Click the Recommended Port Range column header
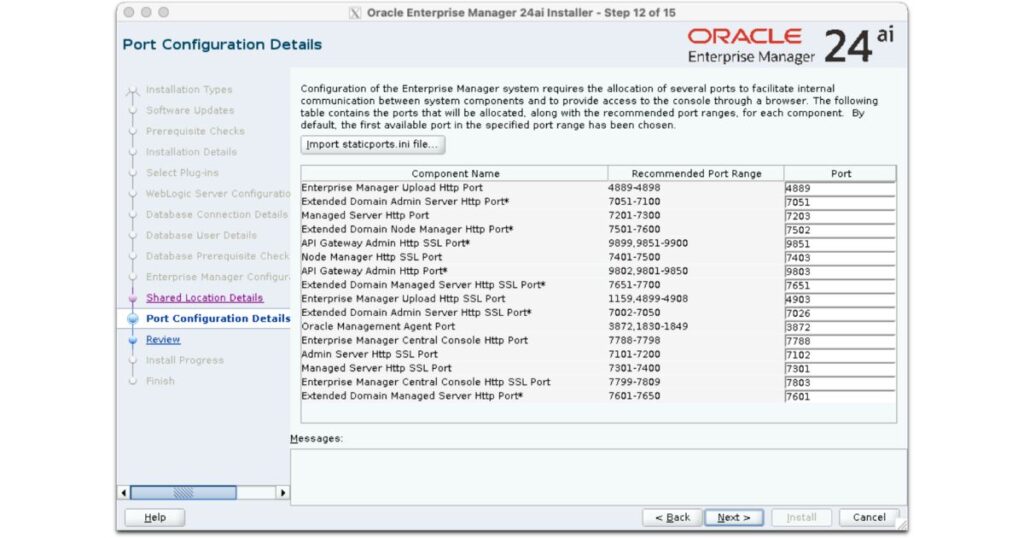The width and height of the screenshot is (1024, 538). [x=696, y=173]
